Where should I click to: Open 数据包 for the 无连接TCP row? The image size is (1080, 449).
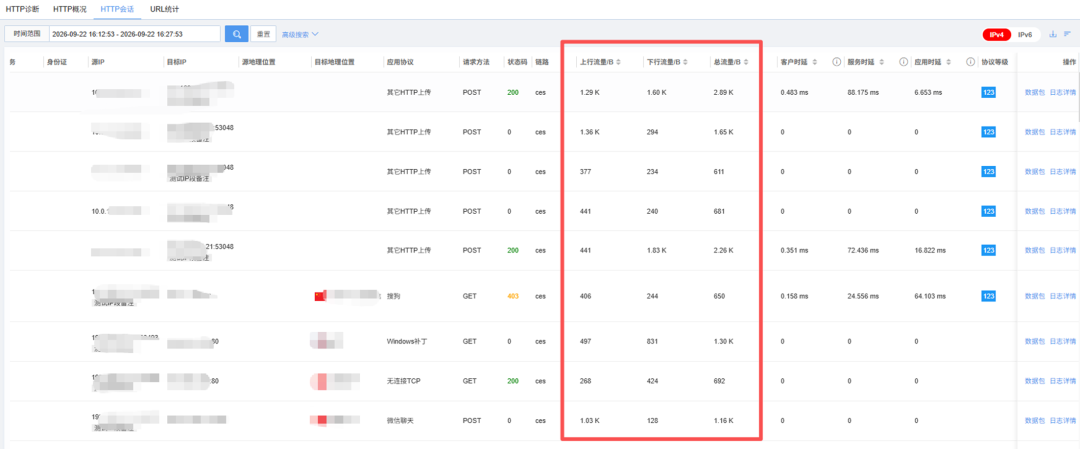1035,381
